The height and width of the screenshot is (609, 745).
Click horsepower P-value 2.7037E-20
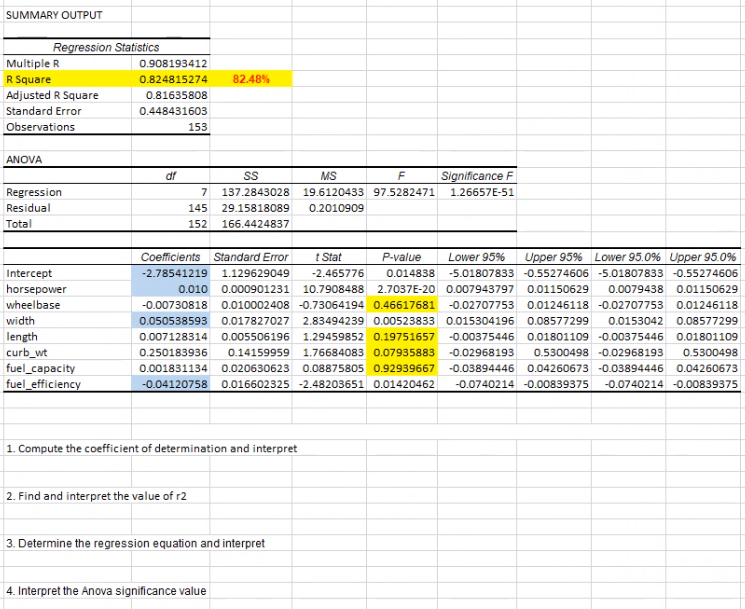[x=406, y=289]
